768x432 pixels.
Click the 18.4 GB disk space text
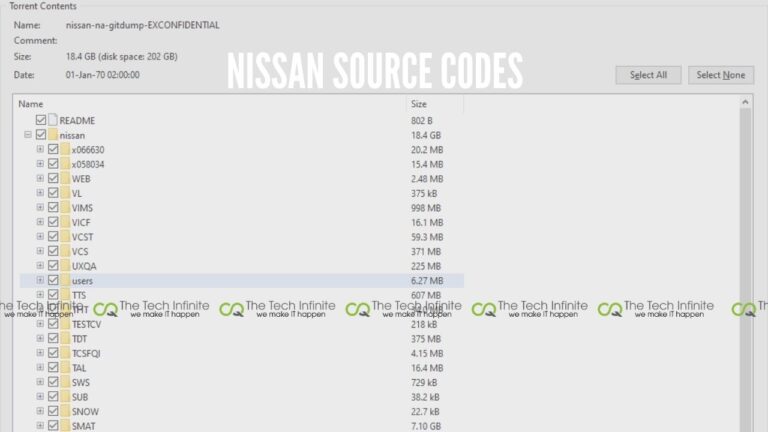(121, 57)
